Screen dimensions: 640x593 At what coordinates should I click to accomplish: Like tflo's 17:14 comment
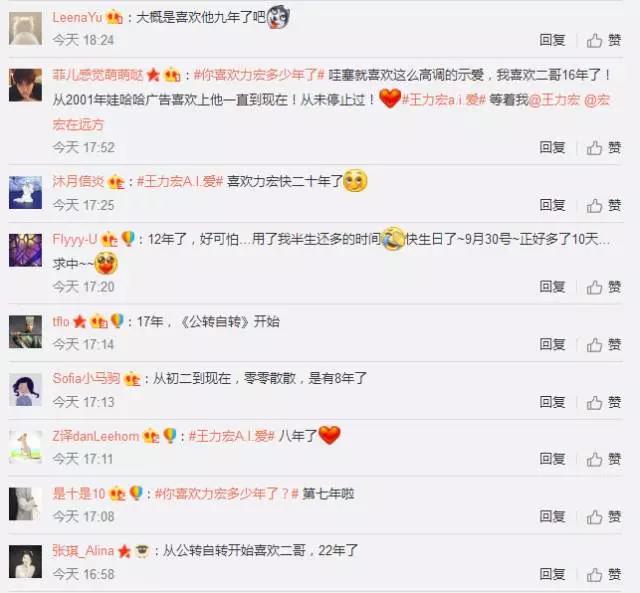[x=604, y=344]
